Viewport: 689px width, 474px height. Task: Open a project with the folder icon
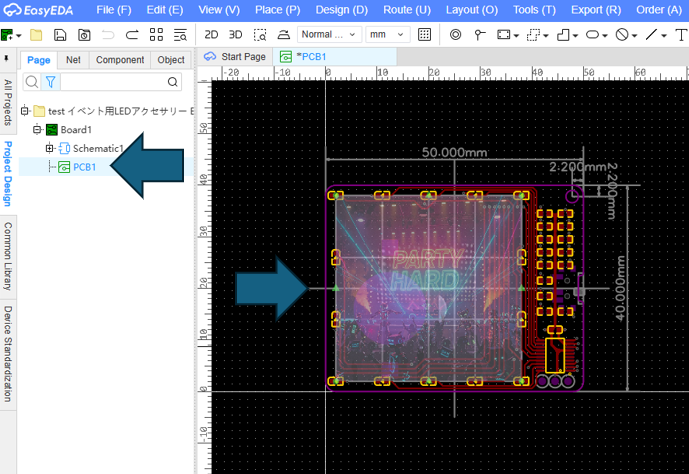[36, 34]
